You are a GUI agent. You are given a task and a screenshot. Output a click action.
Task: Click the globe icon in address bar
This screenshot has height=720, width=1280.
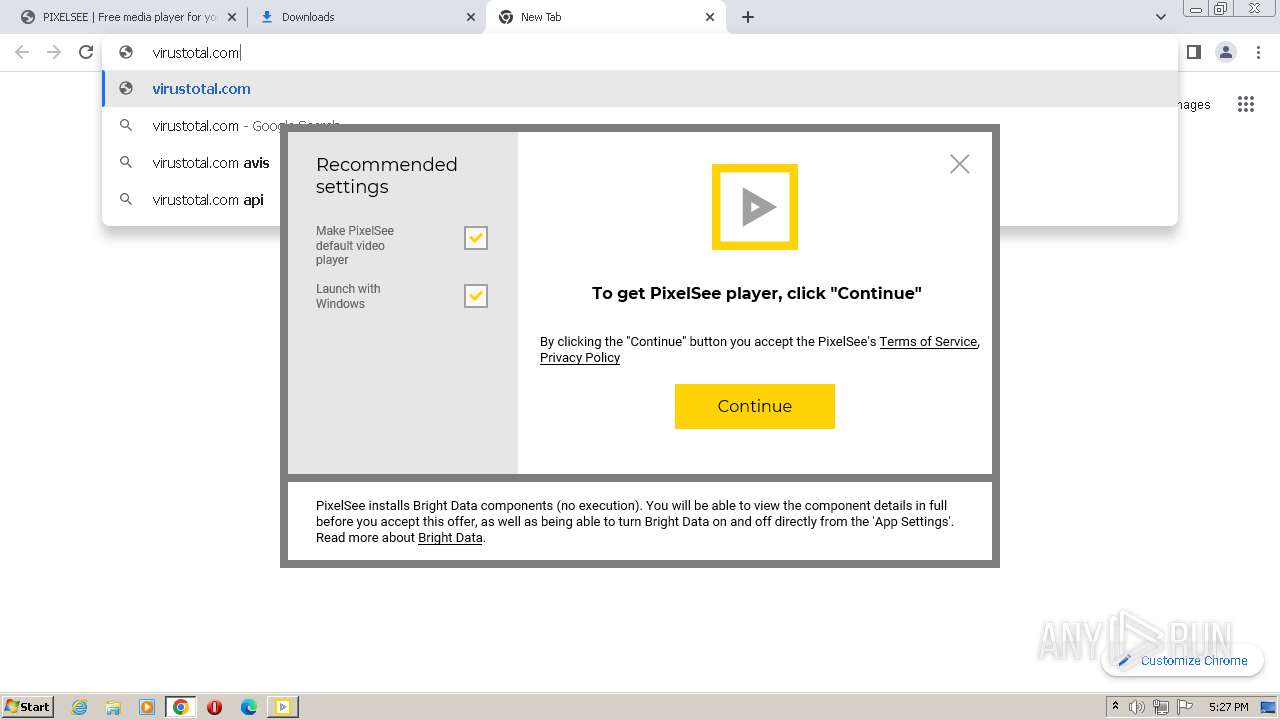click(126, 52)
